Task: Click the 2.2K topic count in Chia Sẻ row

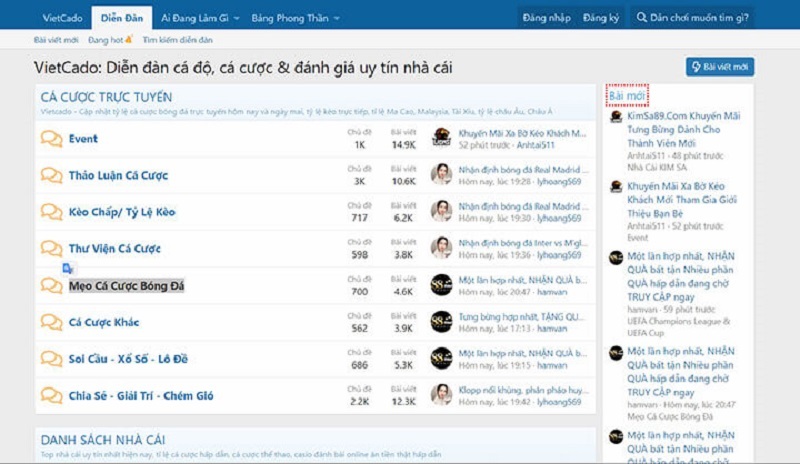Action: coord(360,402)
